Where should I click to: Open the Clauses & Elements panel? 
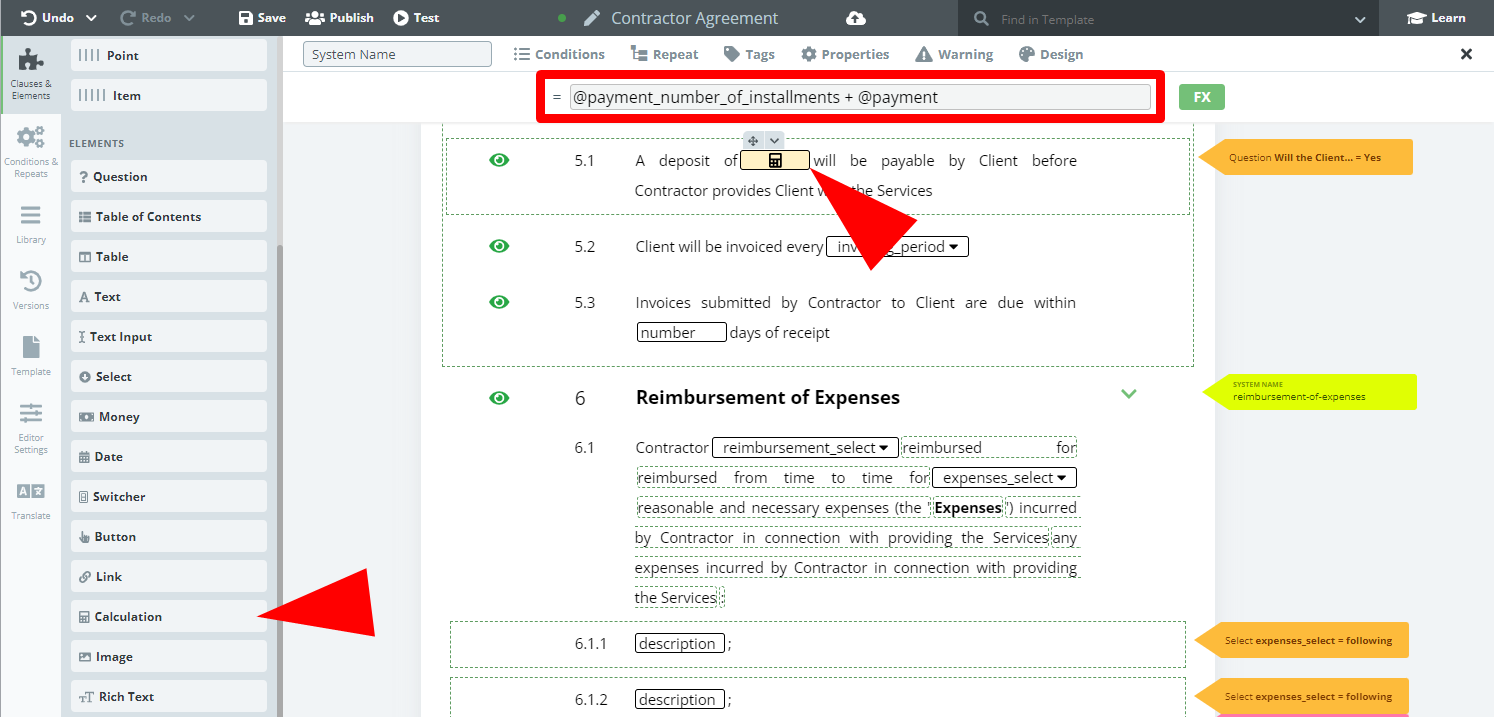(x=31, y=73)
